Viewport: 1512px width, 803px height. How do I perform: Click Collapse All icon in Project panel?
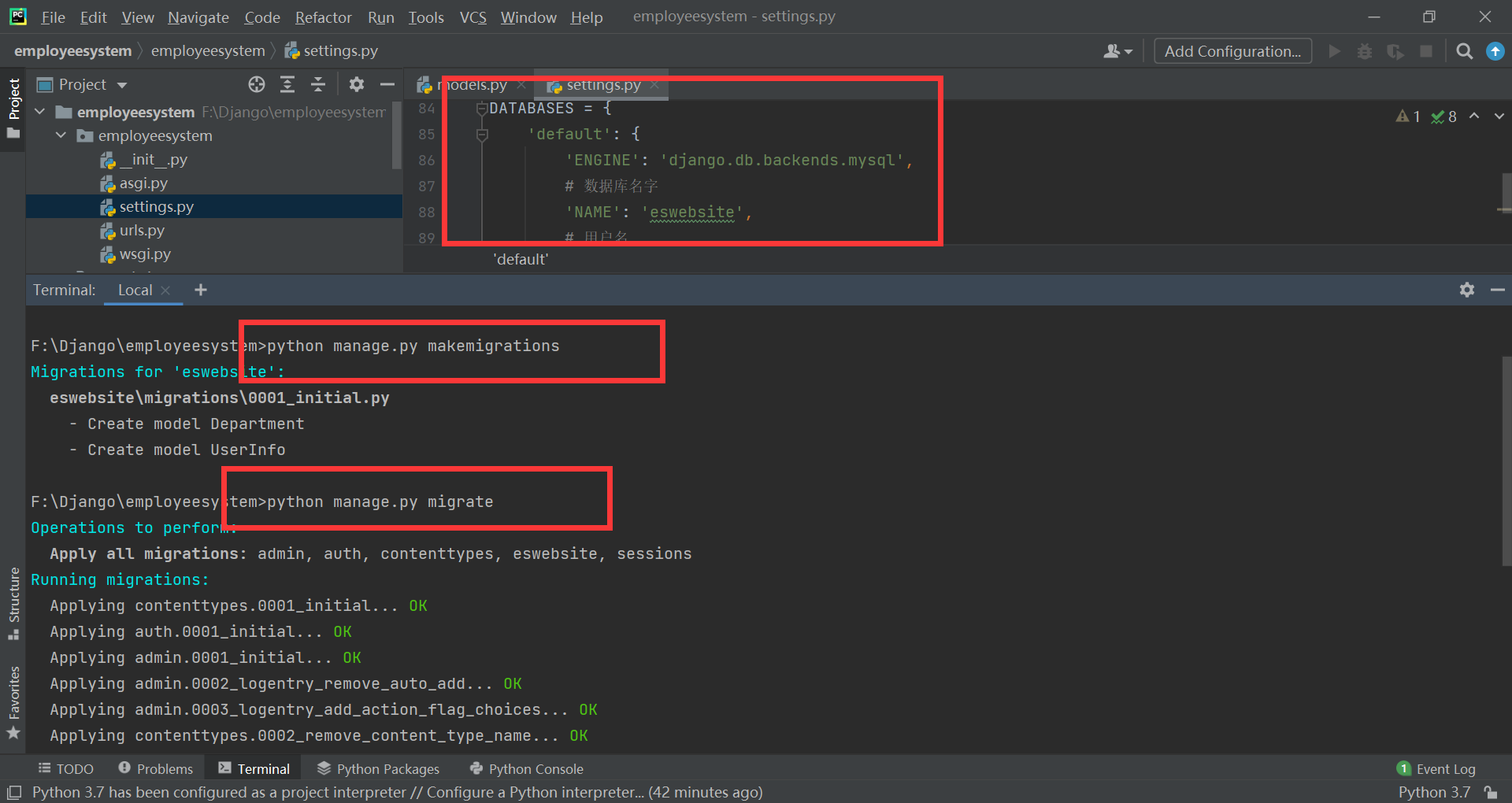click(x=318, y=84)
